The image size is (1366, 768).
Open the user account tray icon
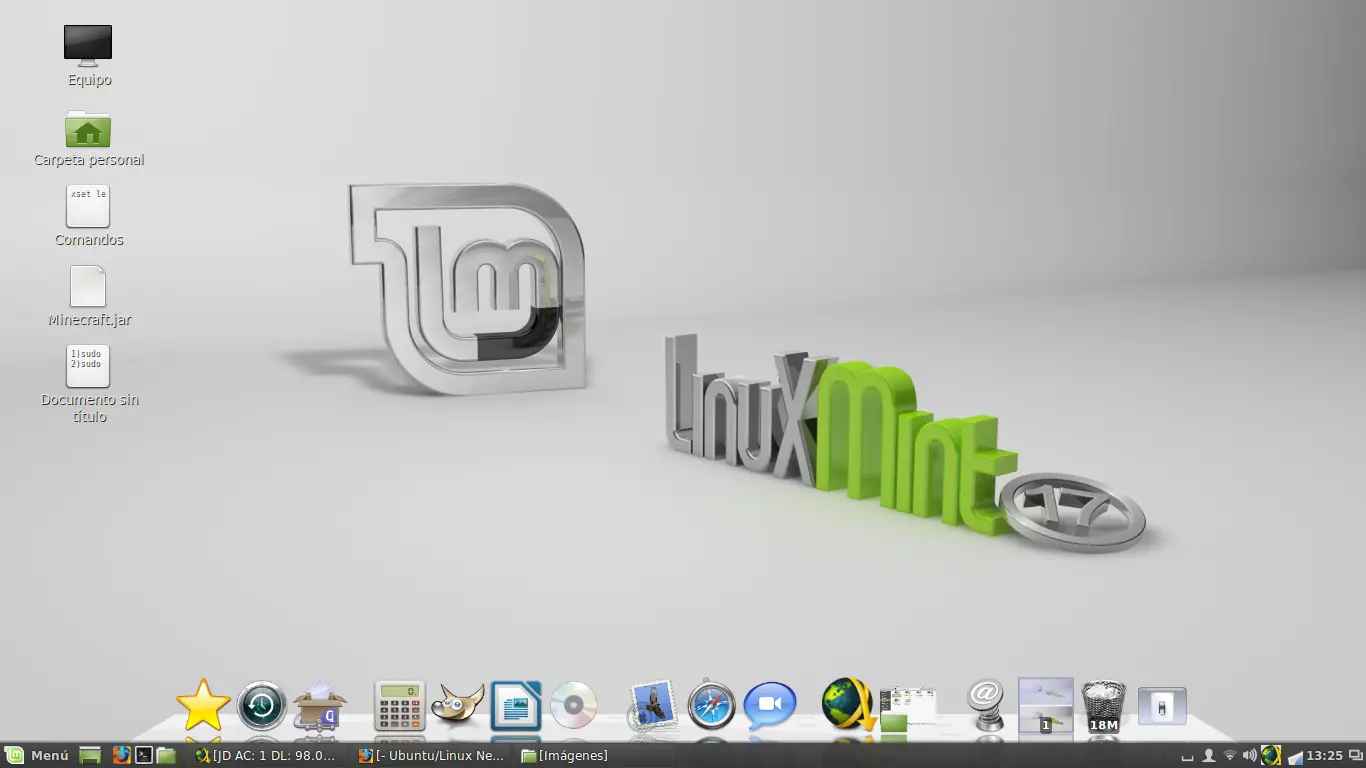(1209, 756)
